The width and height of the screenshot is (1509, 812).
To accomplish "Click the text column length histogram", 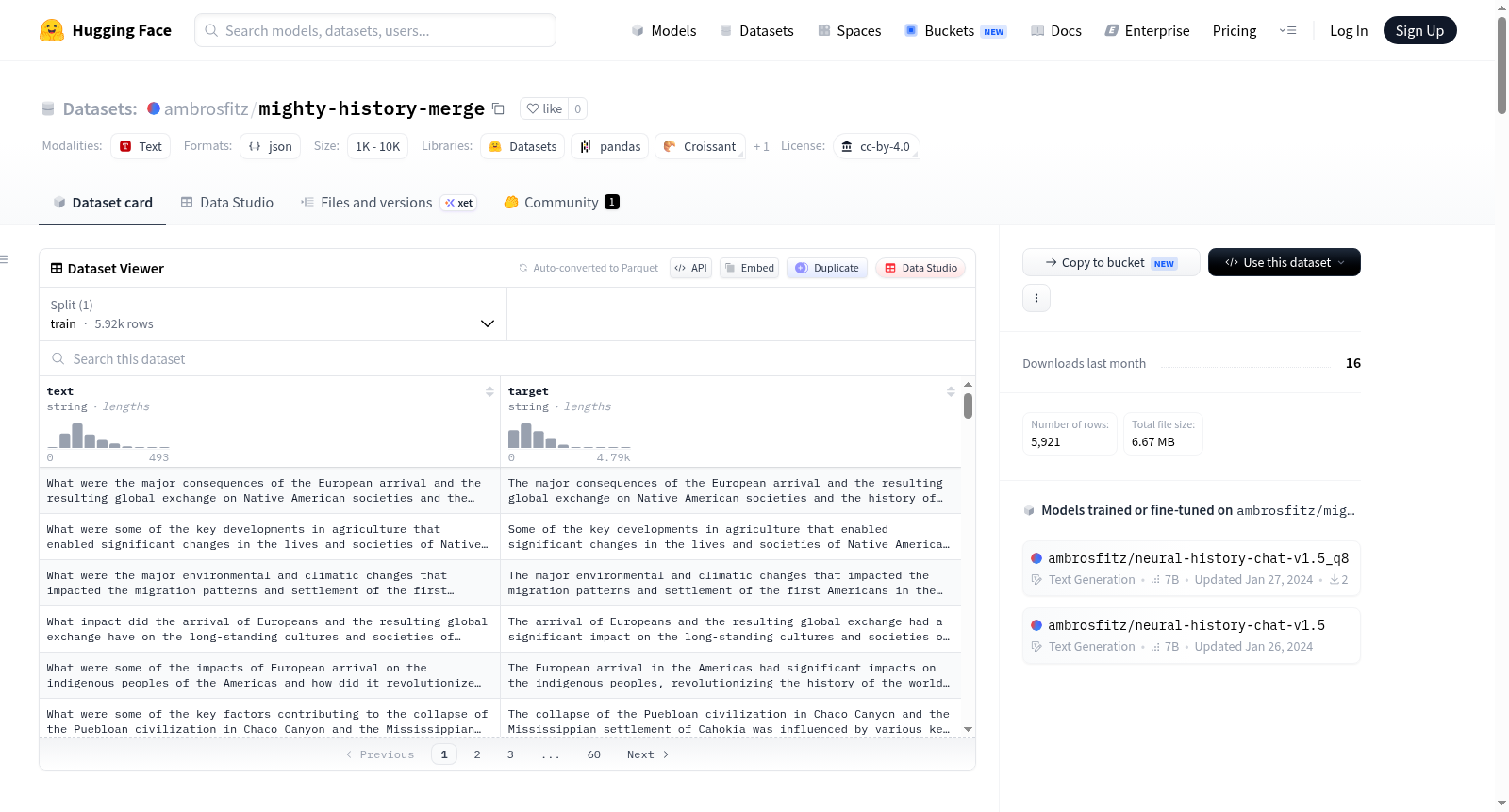I will (108, 435).
